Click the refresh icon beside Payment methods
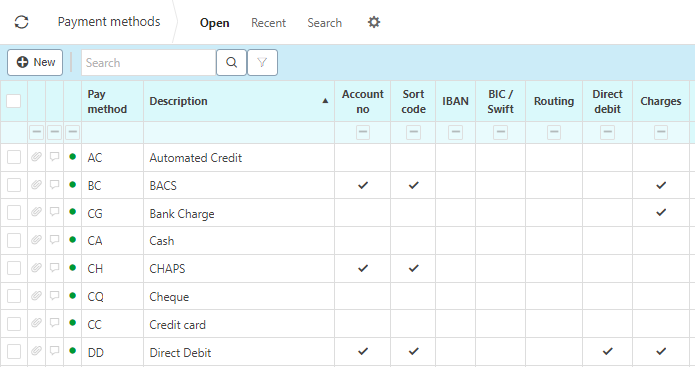This screenshot has height=367, width=695. [x=21, y=22]
